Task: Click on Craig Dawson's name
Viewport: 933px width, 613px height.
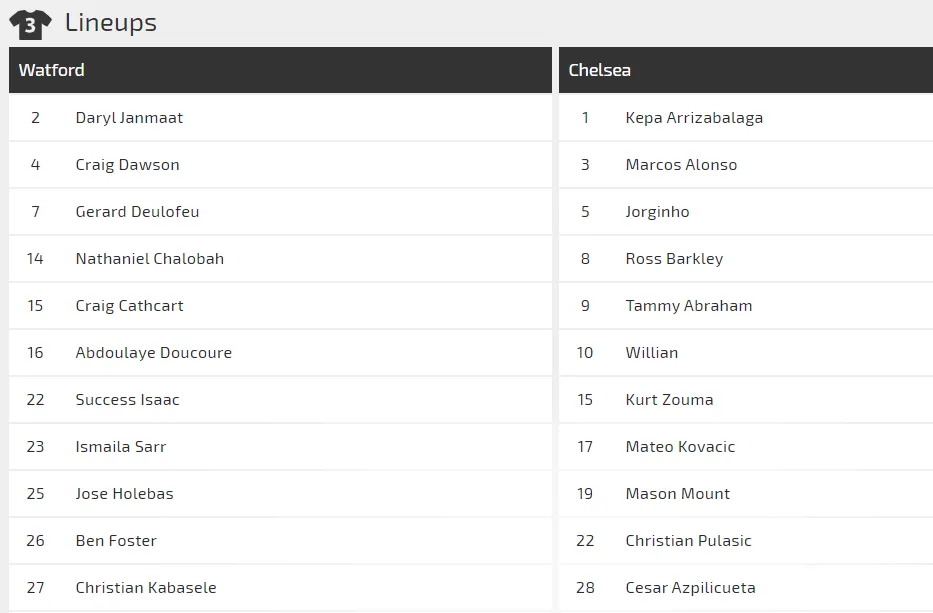Action: (x=127, y=165)
